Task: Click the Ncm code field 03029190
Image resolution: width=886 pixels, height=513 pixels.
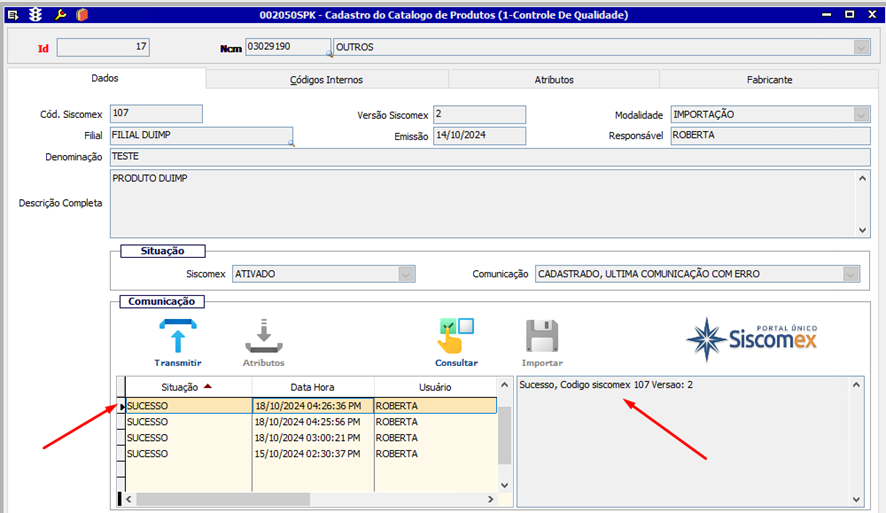Action: [288, 47]
